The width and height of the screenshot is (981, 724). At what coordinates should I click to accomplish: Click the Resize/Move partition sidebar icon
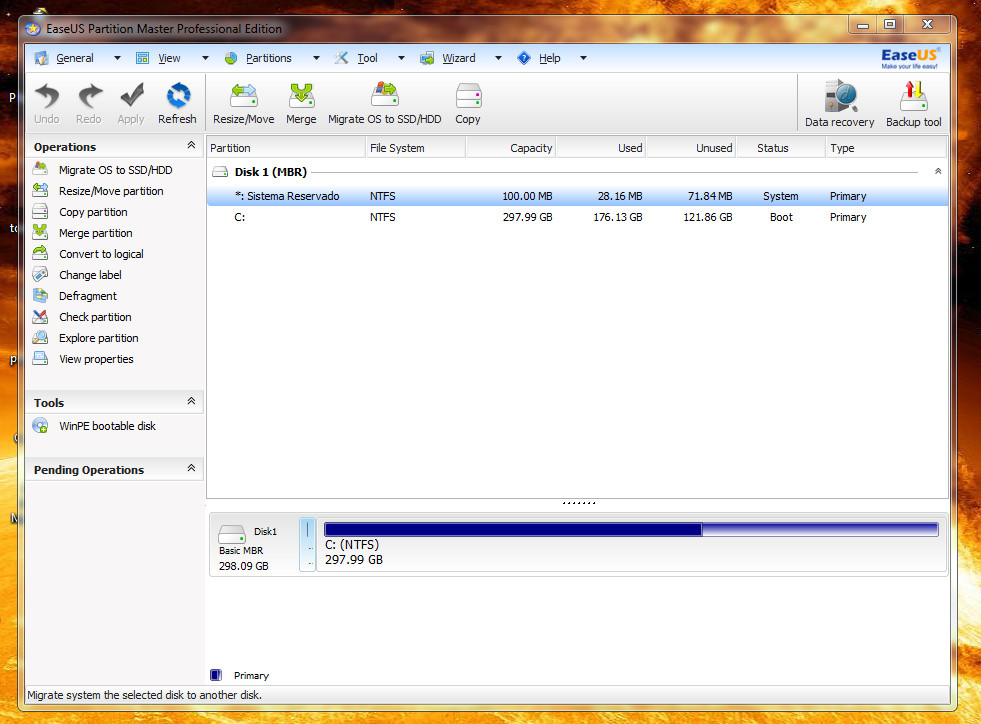(41, 190)
